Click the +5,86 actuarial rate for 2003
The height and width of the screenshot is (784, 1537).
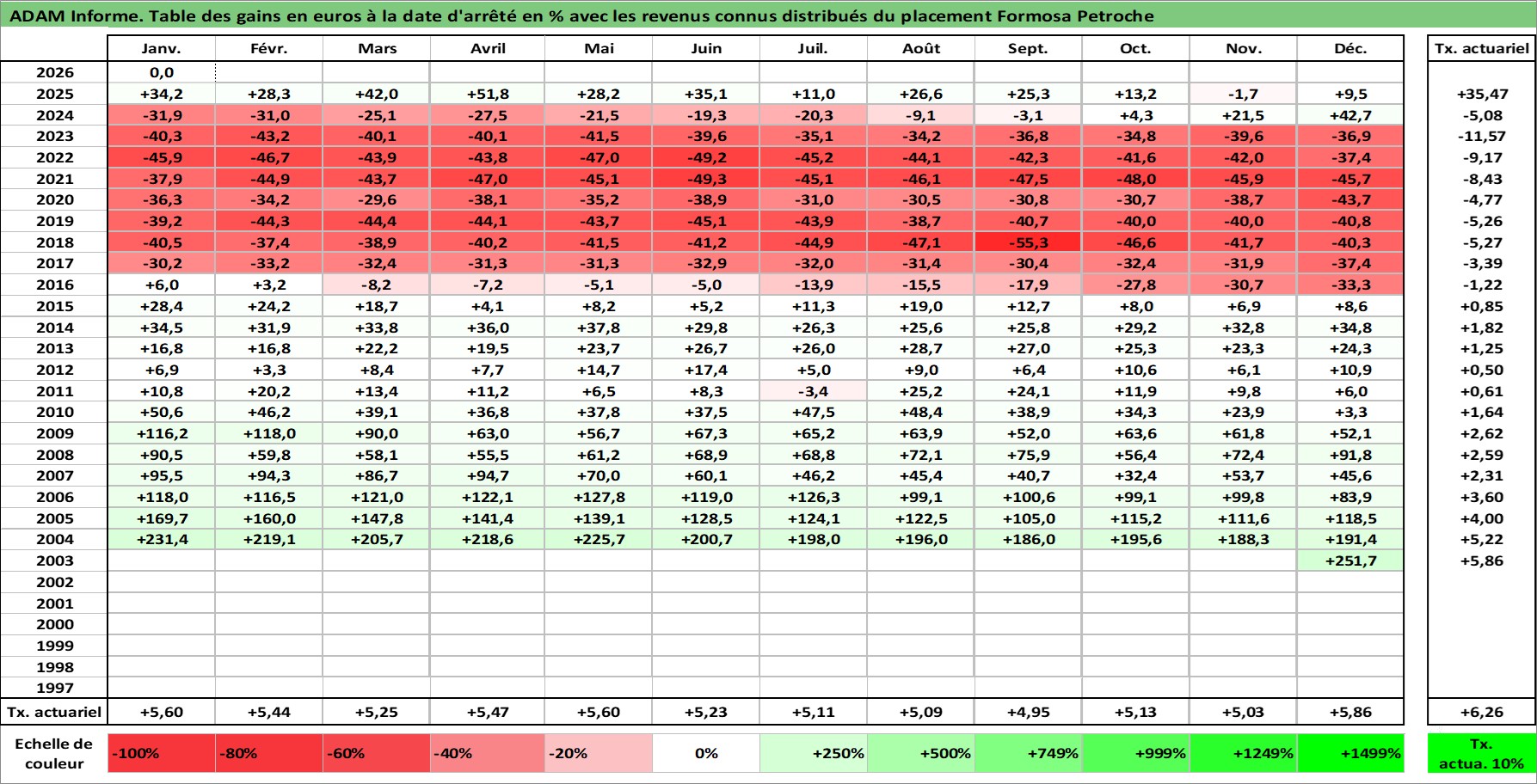click(1482, 560)
